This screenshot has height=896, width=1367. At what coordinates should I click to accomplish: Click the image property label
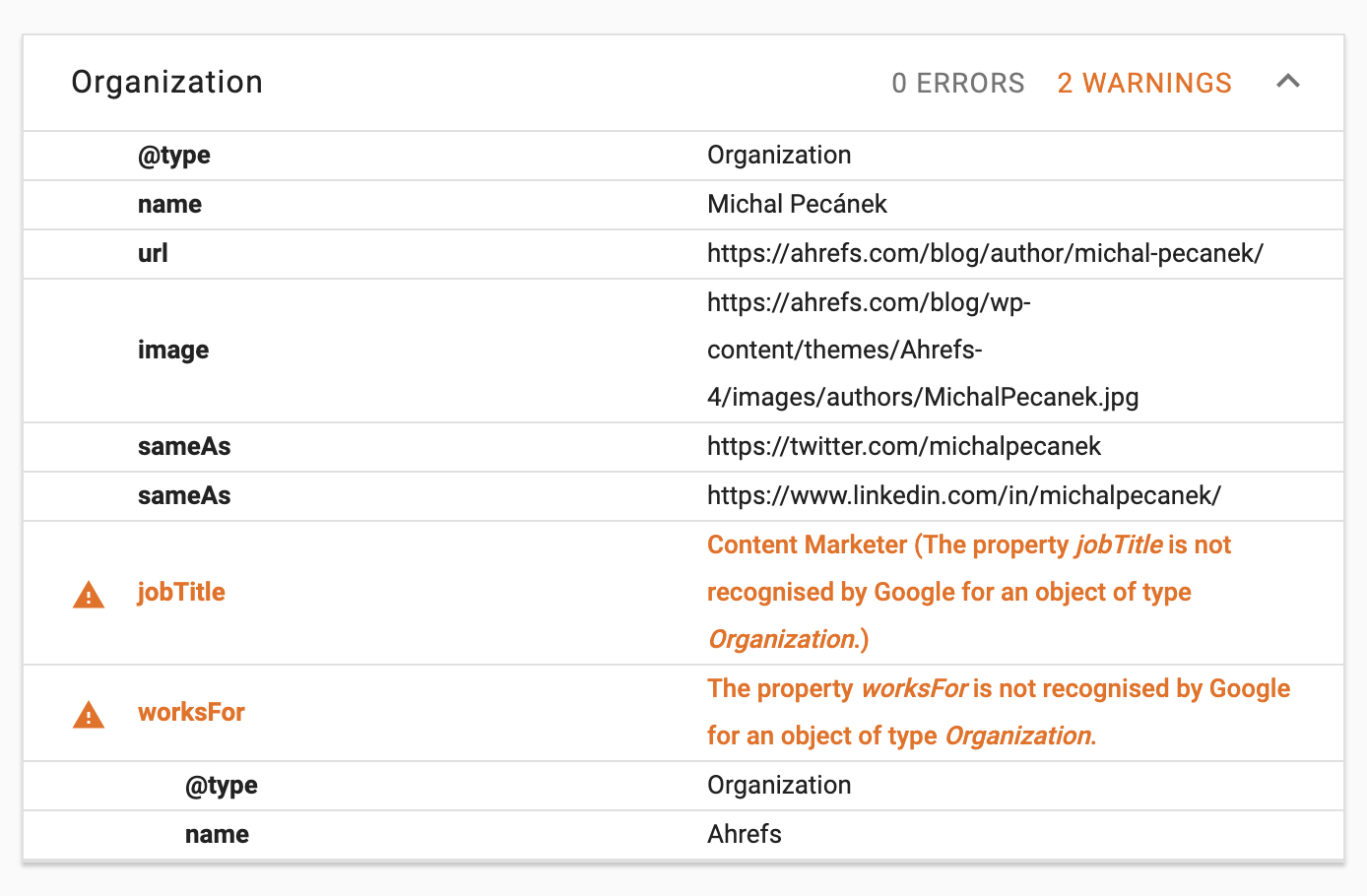tap(173, 350)
